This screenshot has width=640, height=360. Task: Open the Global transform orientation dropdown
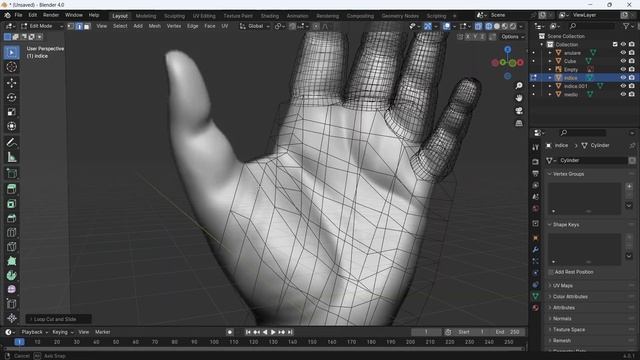(255, 26)
